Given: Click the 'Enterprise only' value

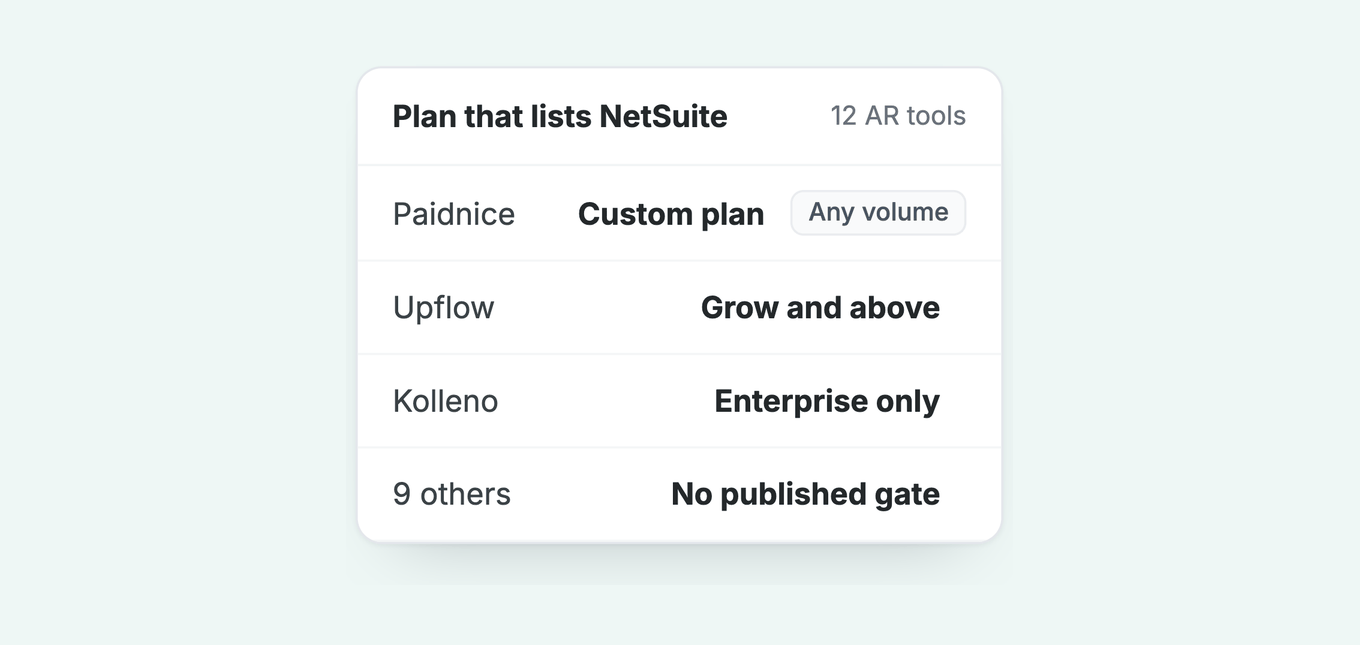Looking at the screenshot, I should tap(827, 401).
